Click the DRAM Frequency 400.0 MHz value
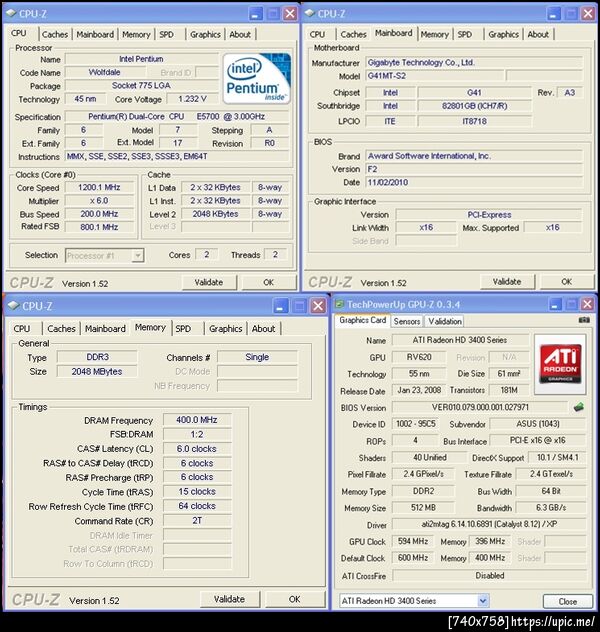 pos(197,420)
